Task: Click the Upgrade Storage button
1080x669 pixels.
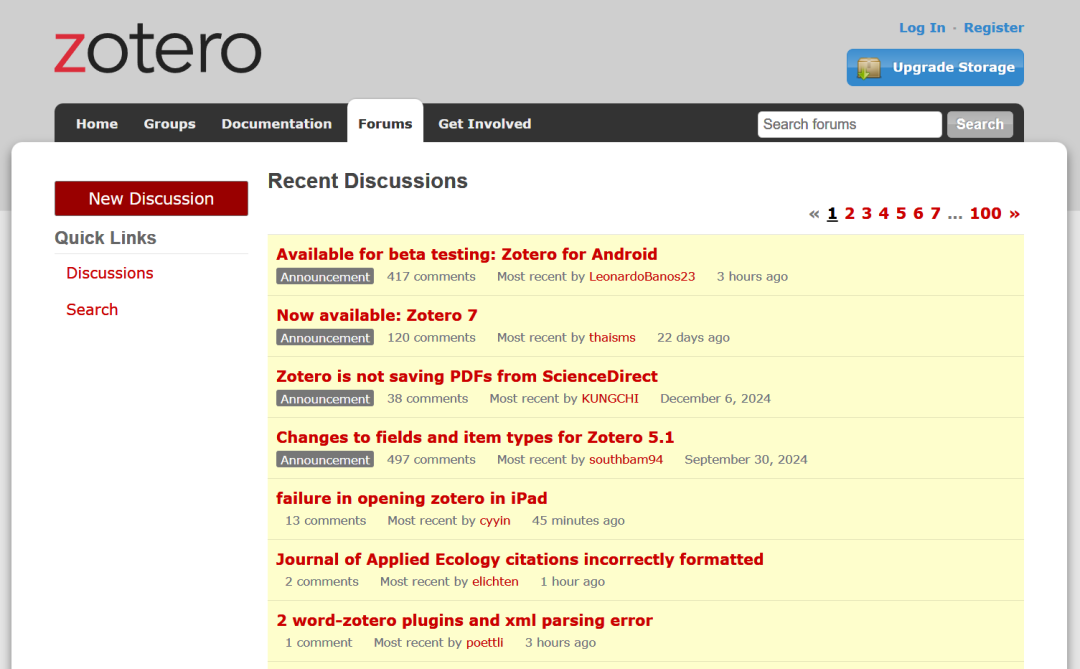Action: tap(935, 68)
